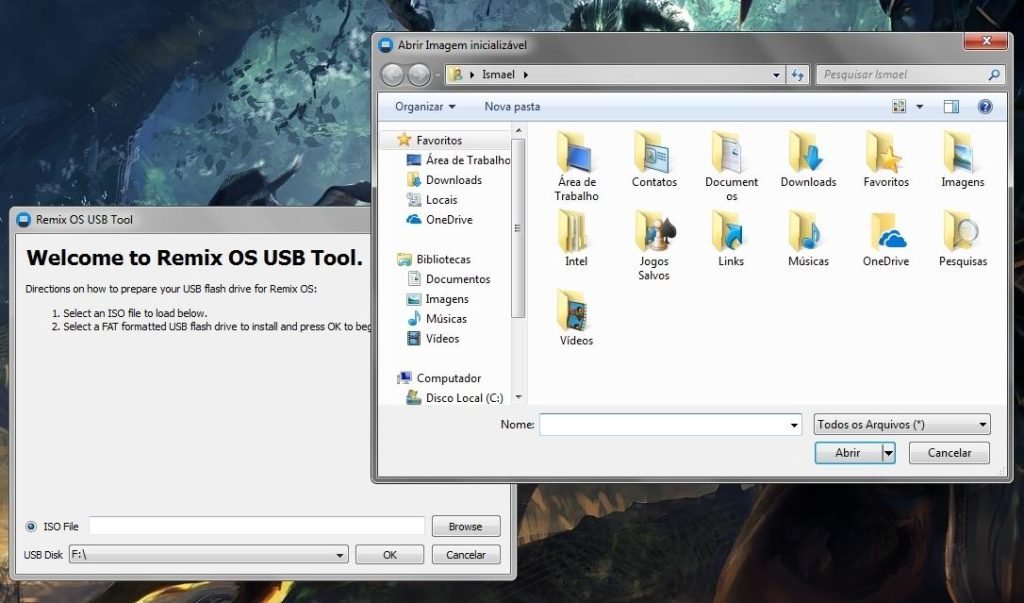Image resolution: width=1024 pixels, height=603 pixels.
Task: Expand the view options dropdown arrow
Action: tap(918, 106)
